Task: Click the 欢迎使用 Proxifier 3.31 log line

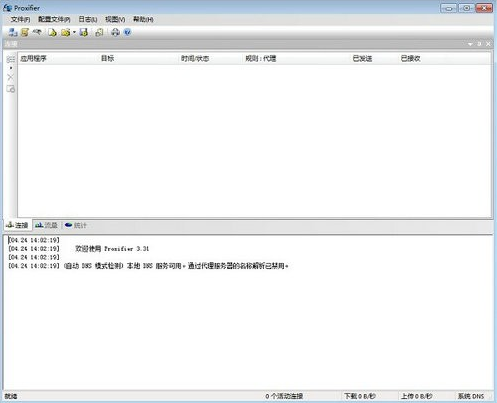Action: pos(112,249)
